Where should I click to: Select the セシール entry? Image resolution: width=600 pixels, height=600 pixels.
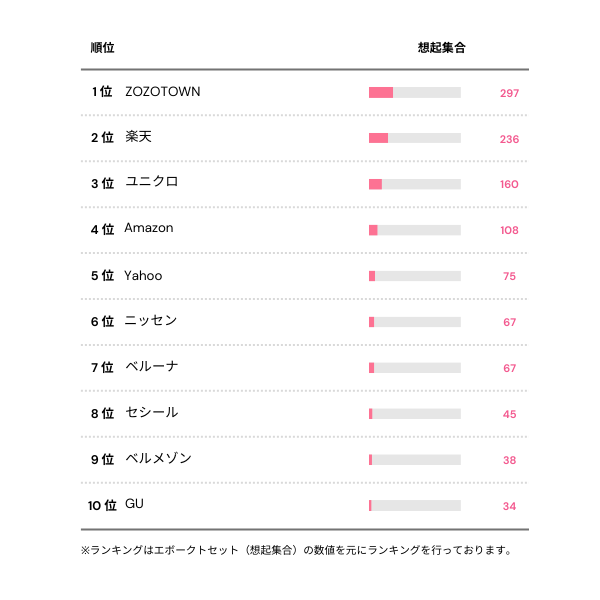click(152, 413)
